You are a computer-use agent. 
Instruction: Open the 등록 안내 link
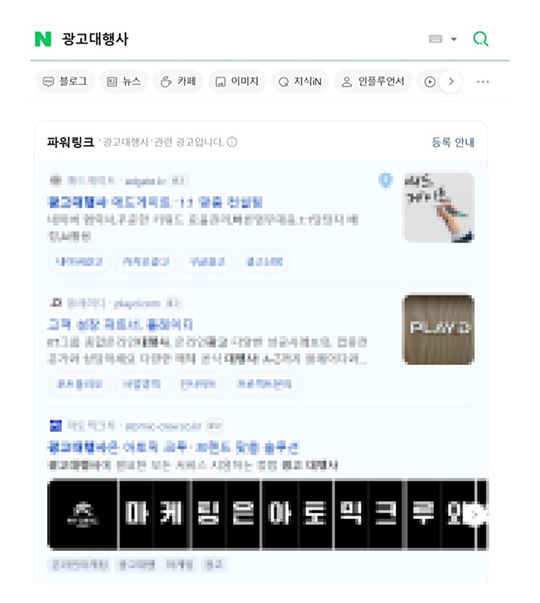[x=453, y=142]
